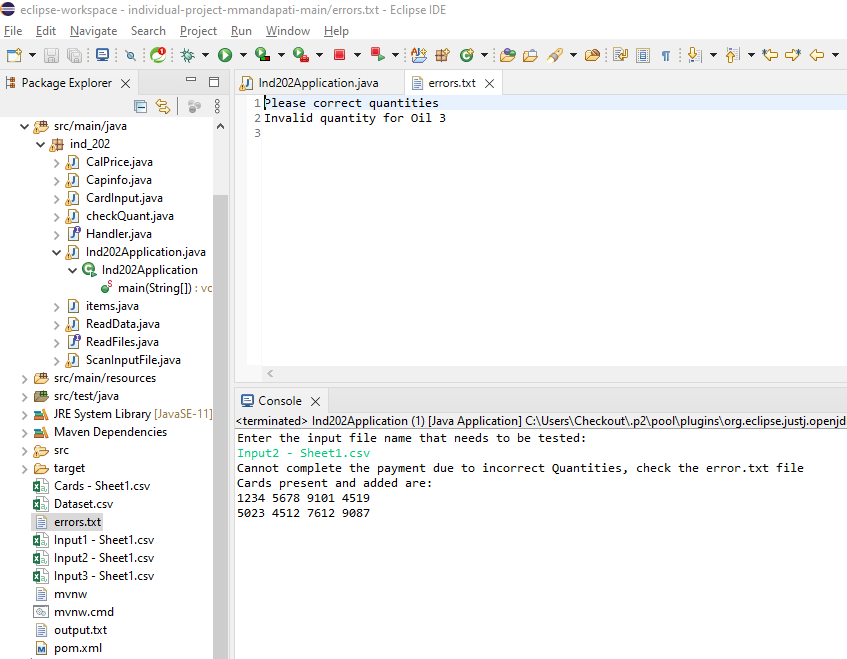Expand Handler.java in the tree
The height and width of the screenshot is (659, 847).
click(x=57, y=234)
